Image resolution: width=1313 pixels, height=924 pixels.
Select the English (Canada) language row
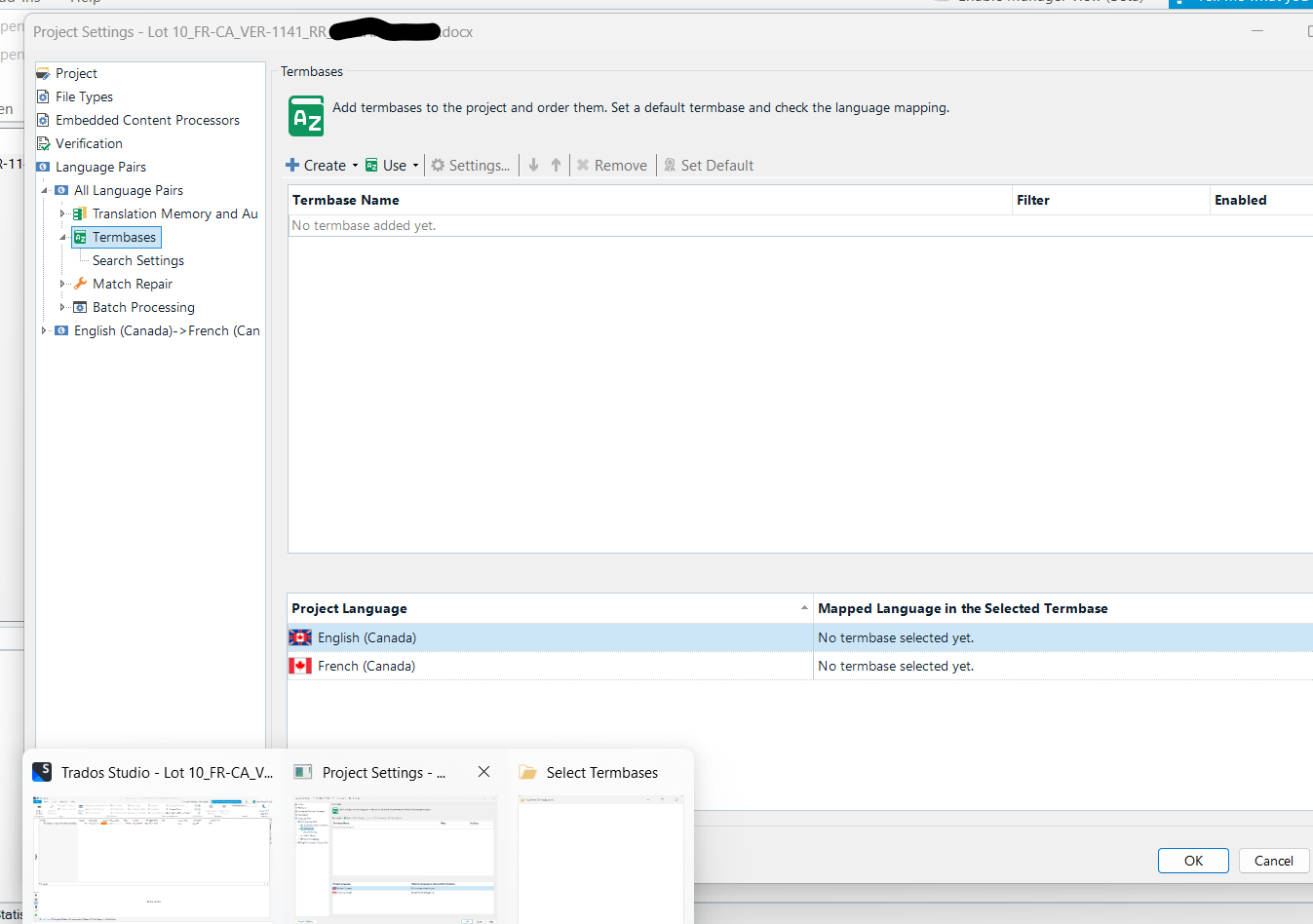pos(800,637)
